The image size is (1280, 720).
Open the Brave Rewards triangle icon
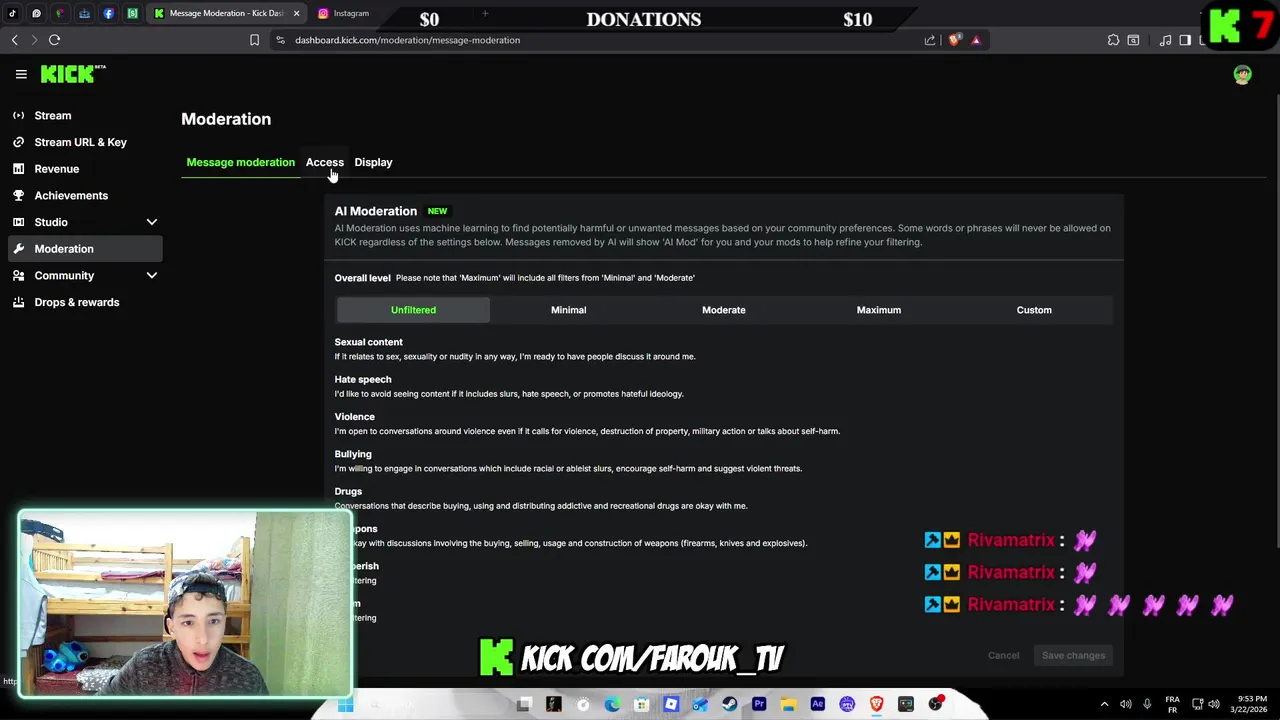click(x=976, y=40)
